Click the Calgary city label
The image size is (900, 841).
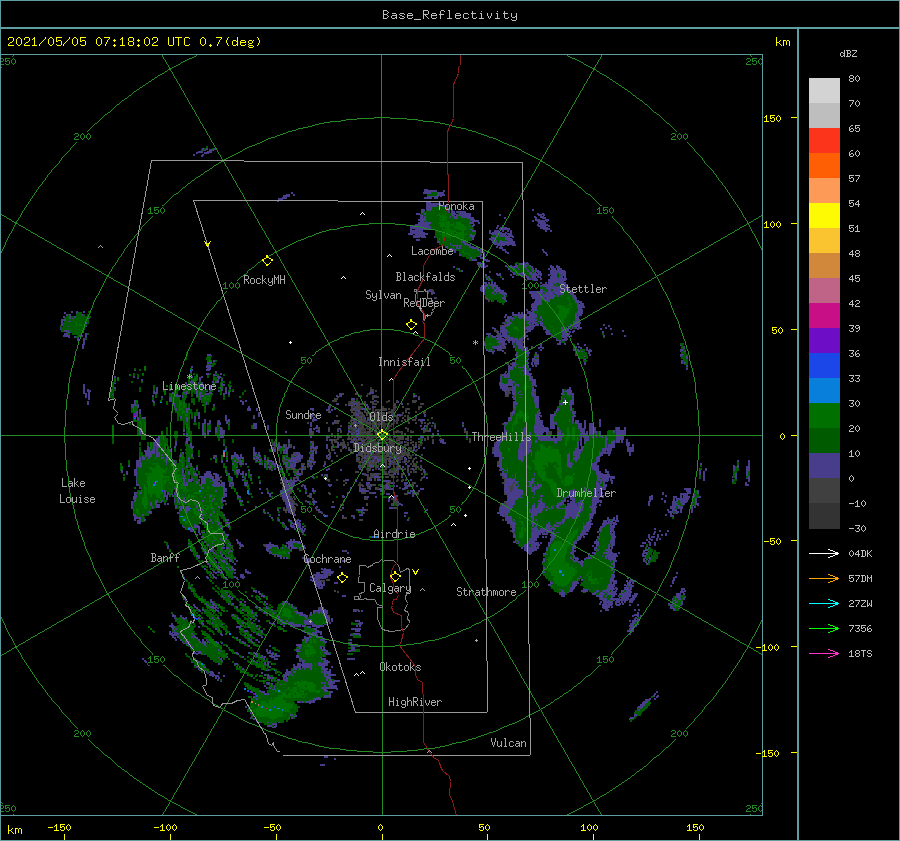click(x=390, y=588)
